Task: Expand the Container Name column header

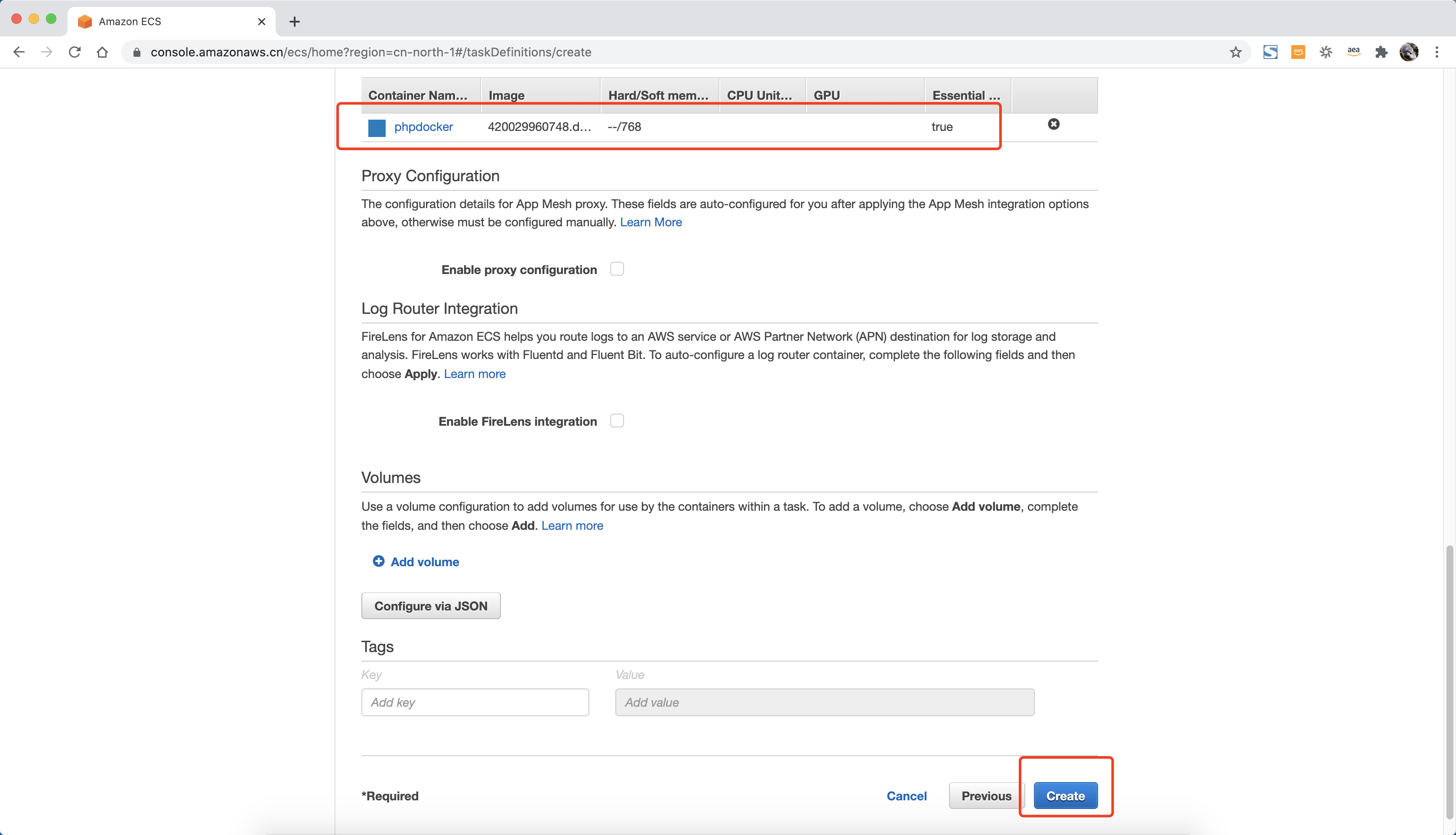Action: point(418,94)
